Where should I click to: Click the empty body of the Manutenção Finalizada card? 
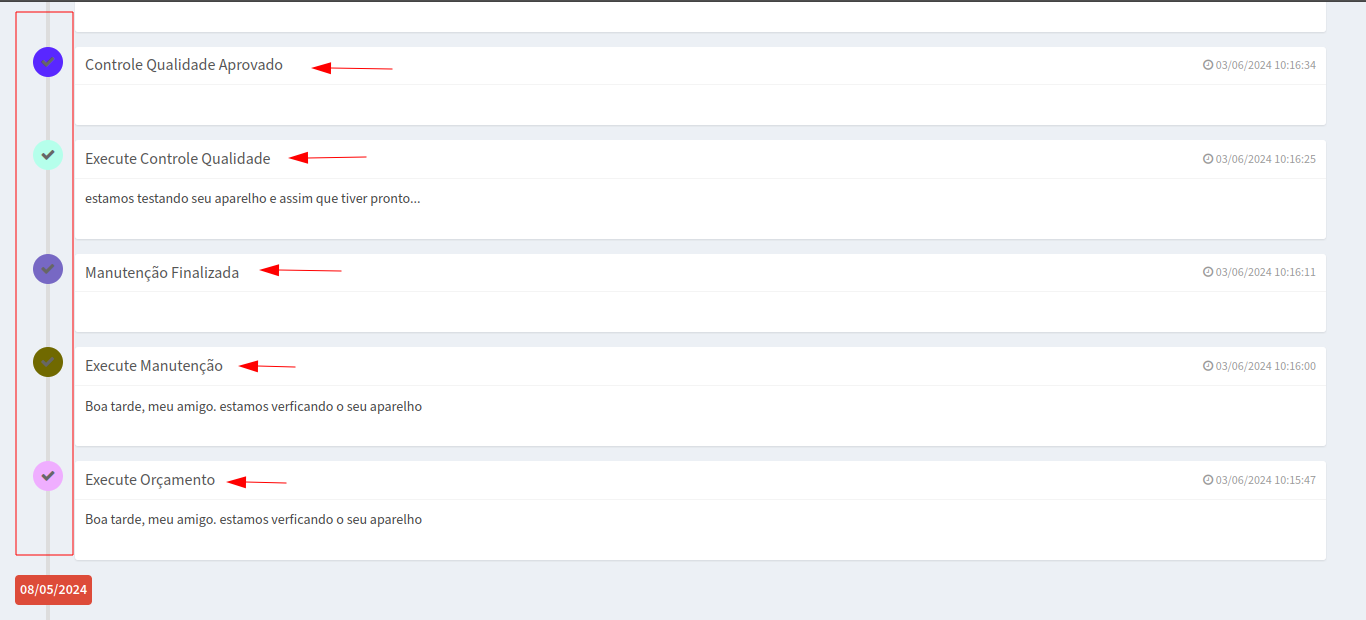click(700, 312)
